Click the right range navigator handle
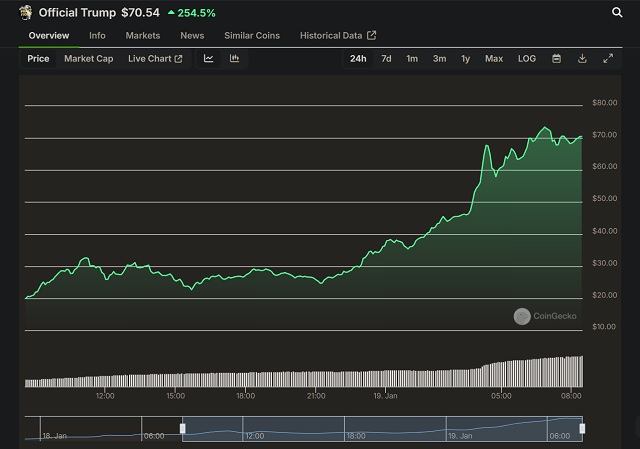640x449 pixels. (x=582, y=428)
